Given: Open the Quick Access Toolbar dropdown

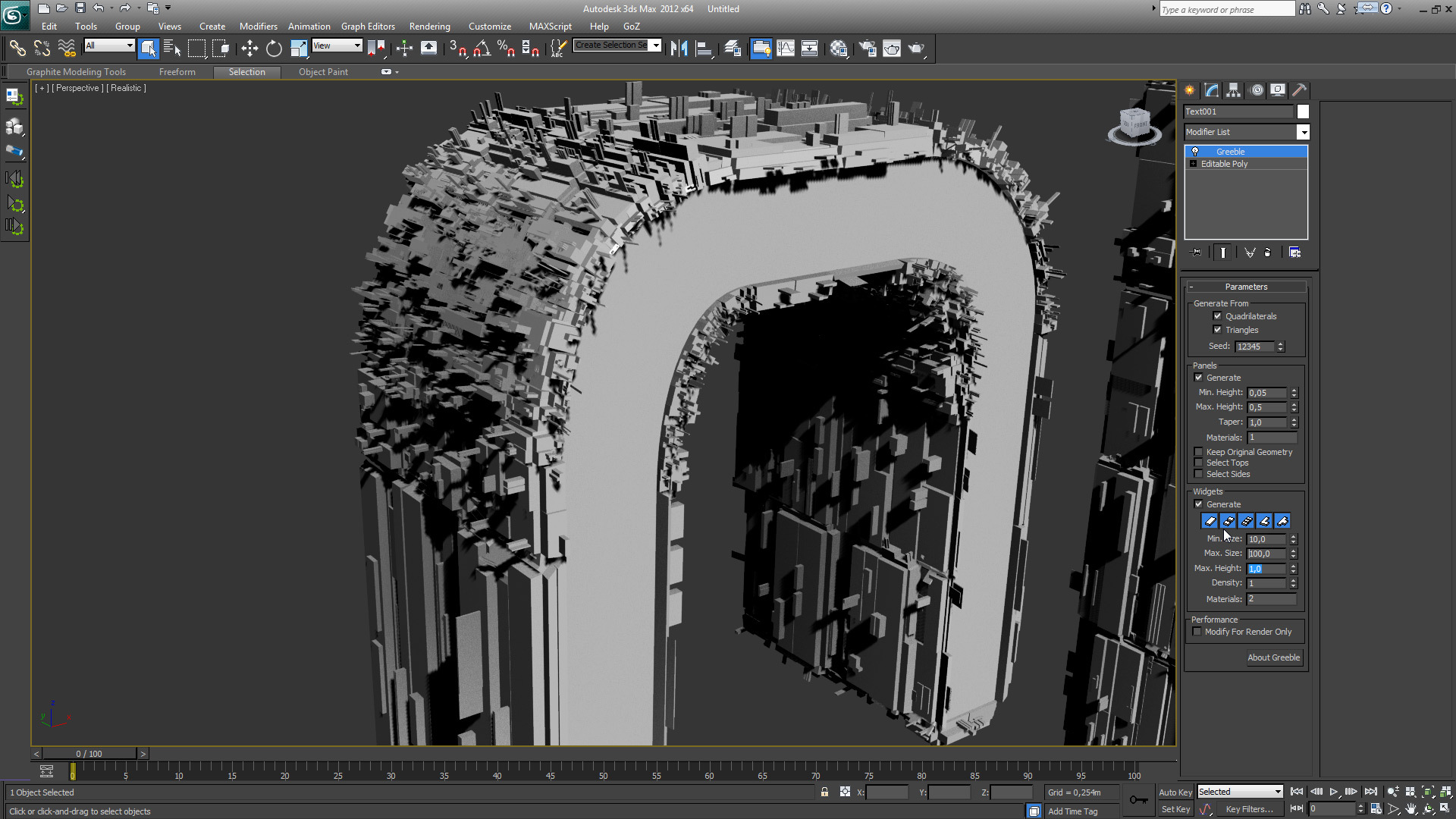Looking at the screenshot, I should [168, 8].
